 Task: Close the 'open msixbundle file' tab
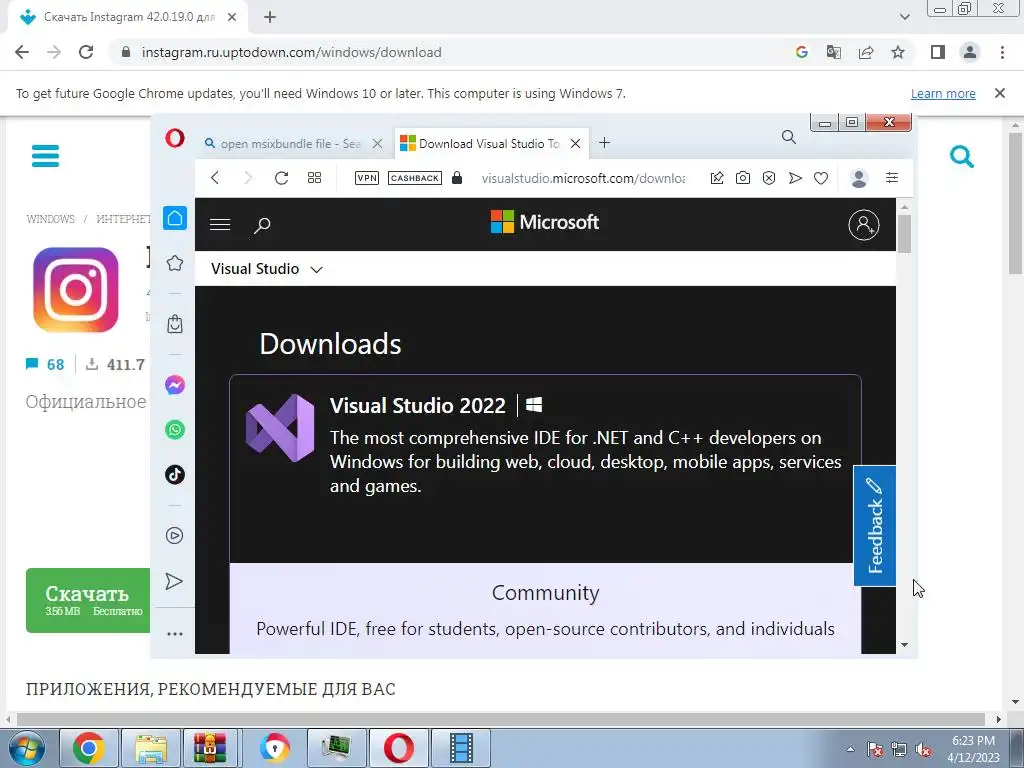[377, 144]
